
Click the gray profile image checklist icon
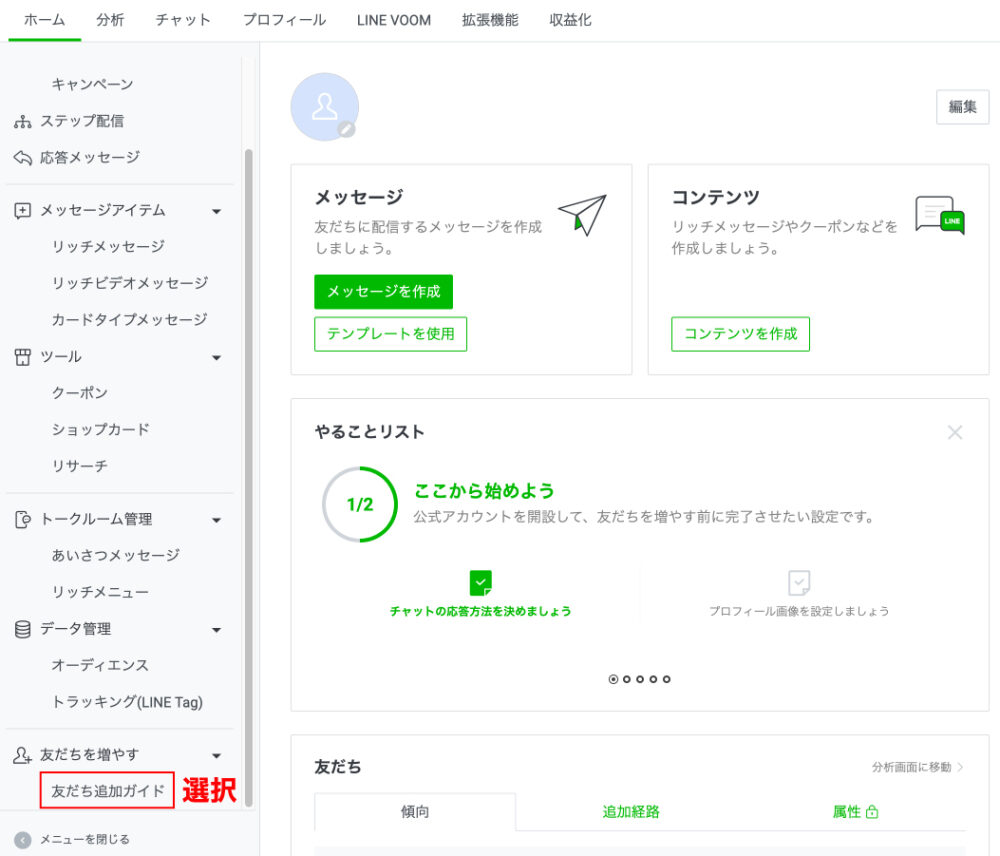[x=798, y=583]
